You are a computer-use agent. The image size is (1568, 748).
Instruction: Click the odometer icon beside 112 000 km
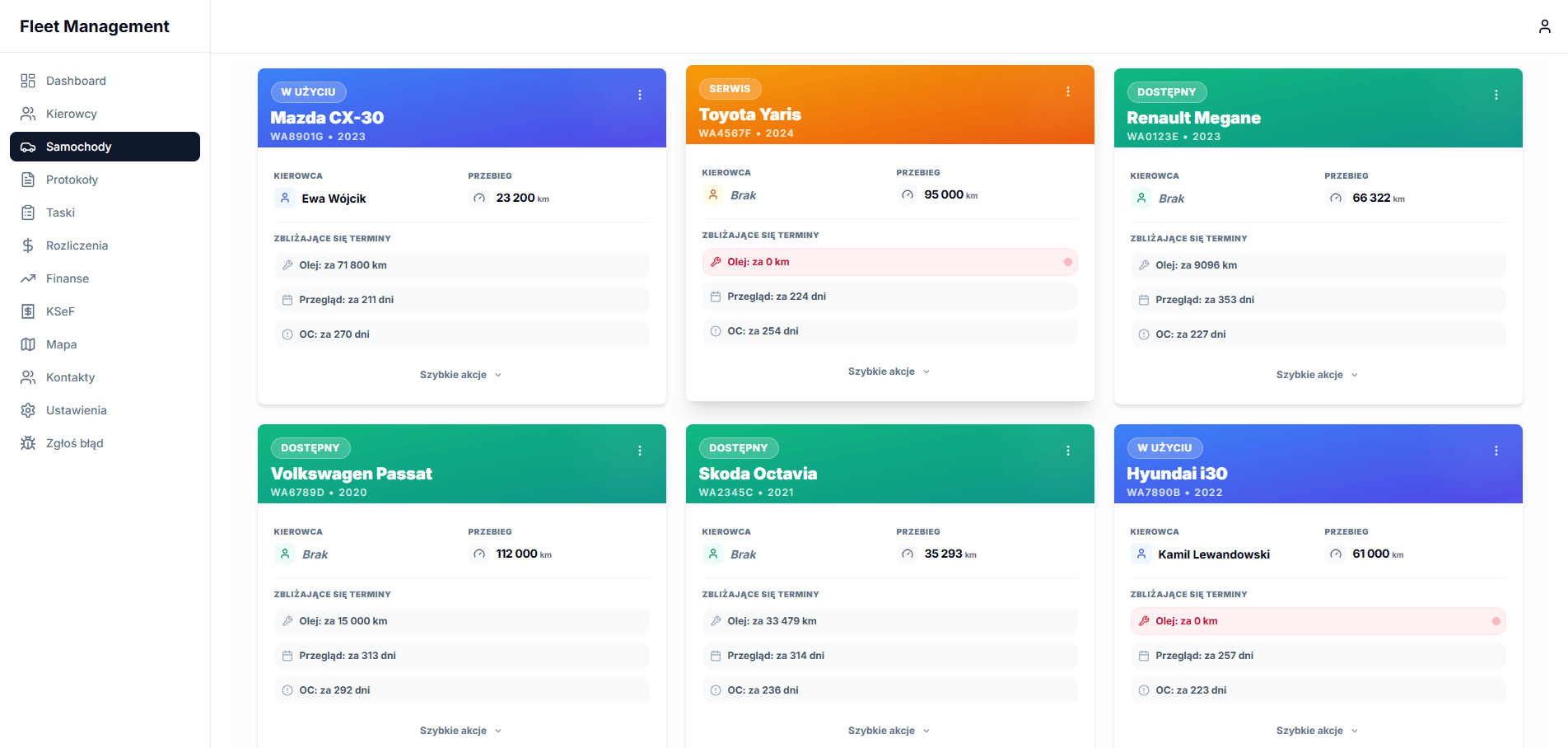[479, 554]
